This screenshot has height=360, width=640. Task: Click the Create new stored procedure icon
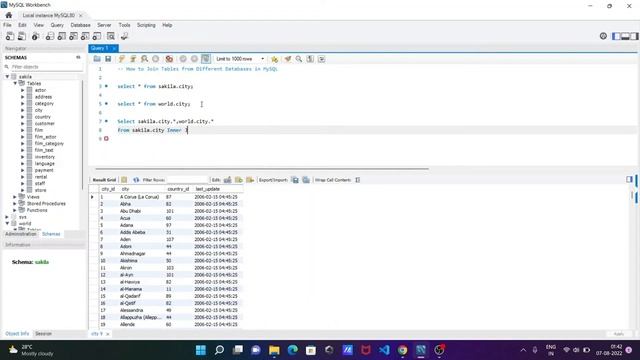[85, 36]
